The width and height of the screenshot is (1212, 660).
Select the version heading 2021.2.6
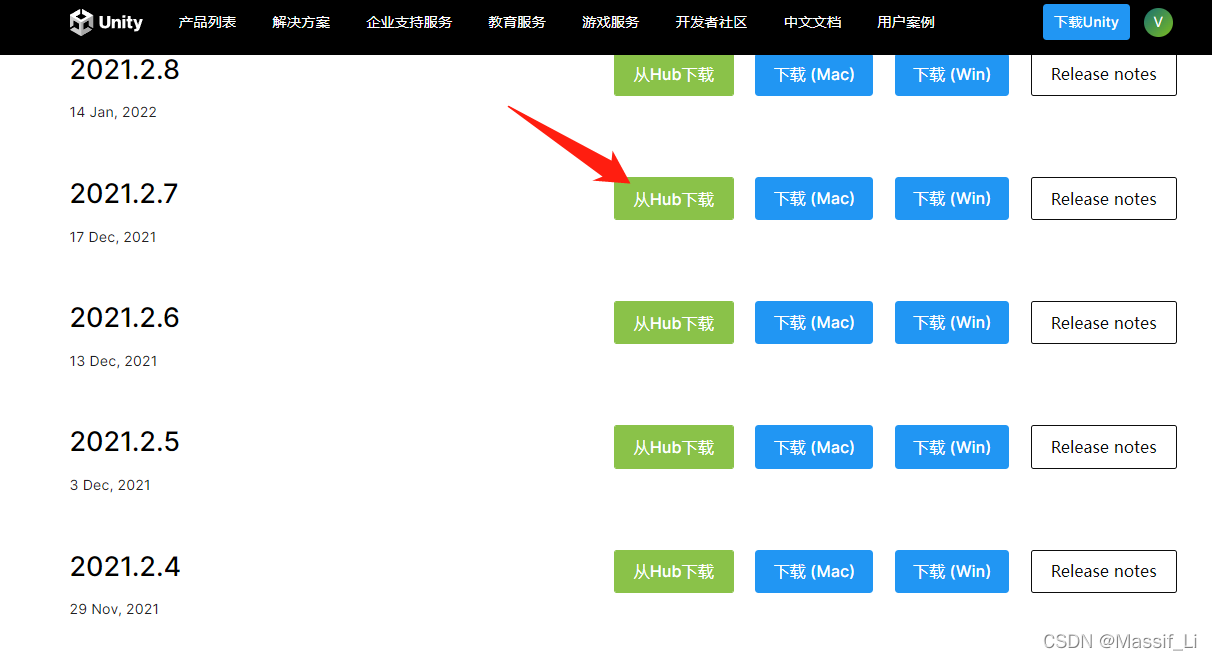point(125,317)
